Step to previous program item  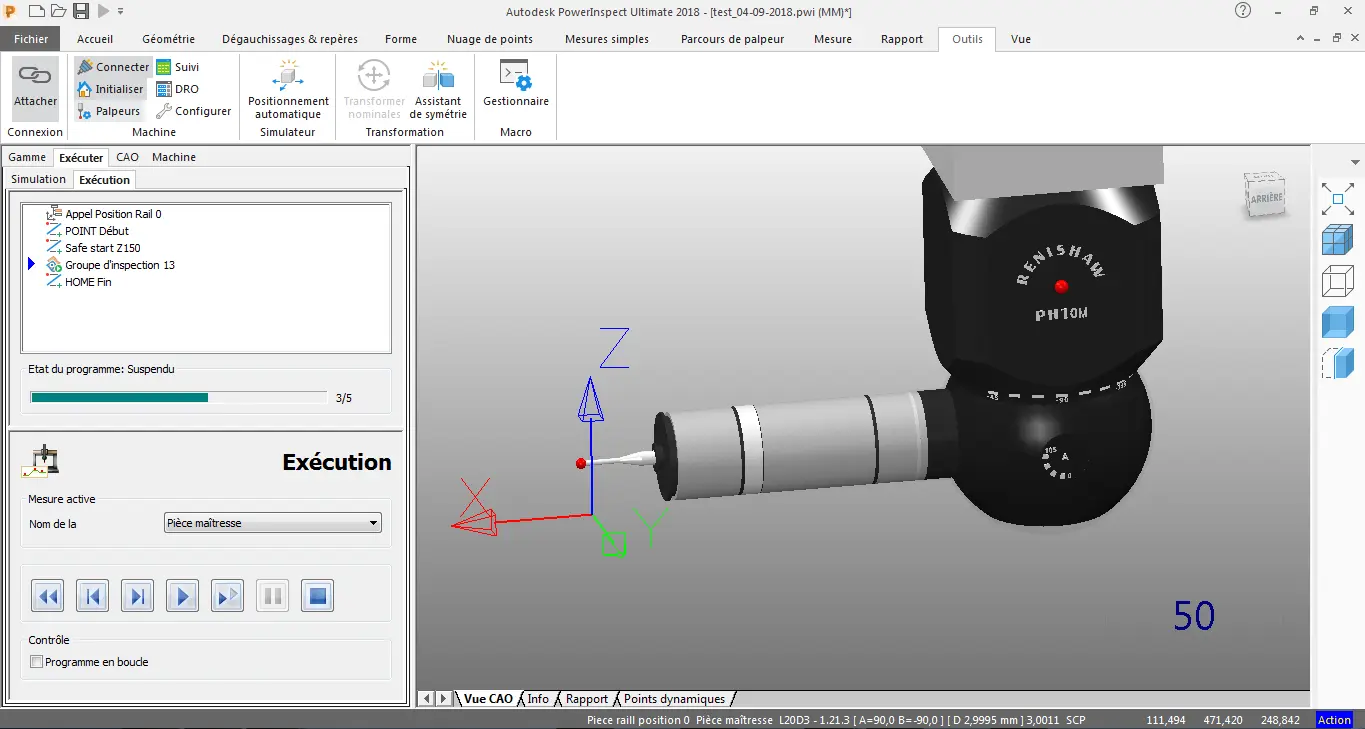[x=93, y=597]
